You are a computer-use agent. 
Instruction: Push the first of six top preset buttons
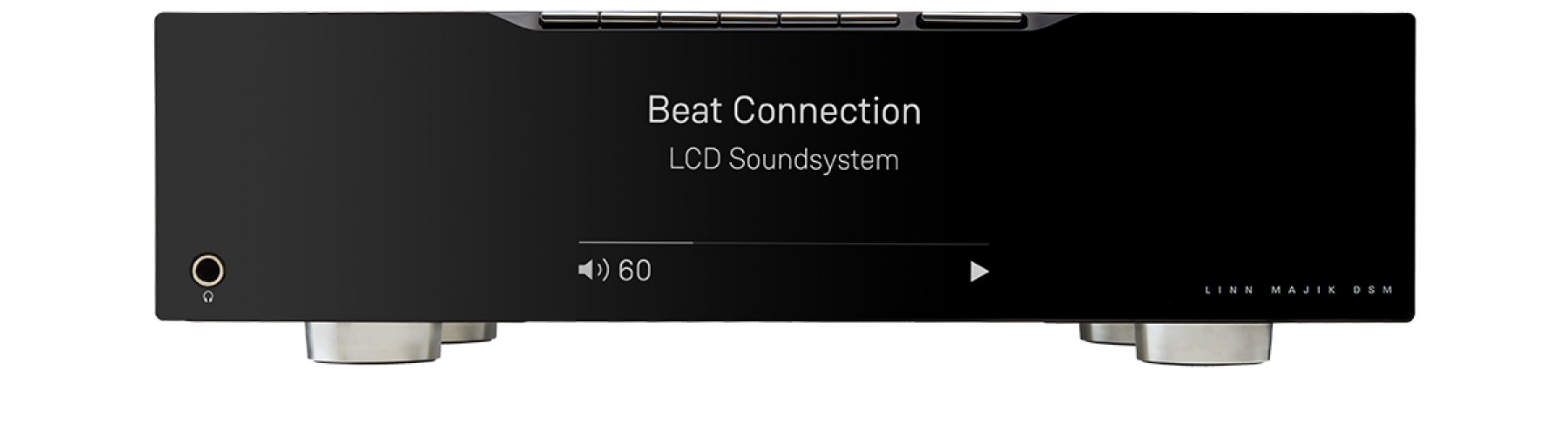[x=569, y=19]
